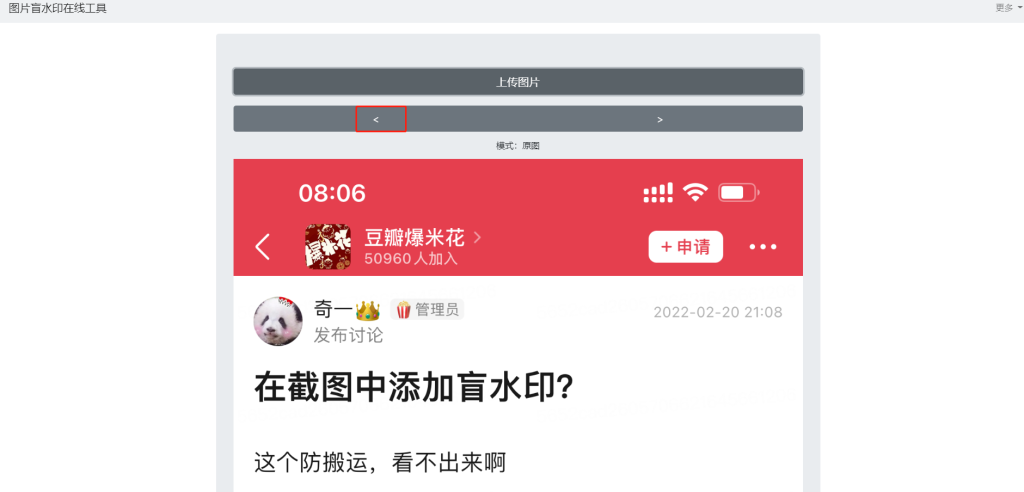Expand the chevron beside 豆瓣爆米花
This screenshot has width=1024, height=492.
pyautogui.click(x=477, y=237)
